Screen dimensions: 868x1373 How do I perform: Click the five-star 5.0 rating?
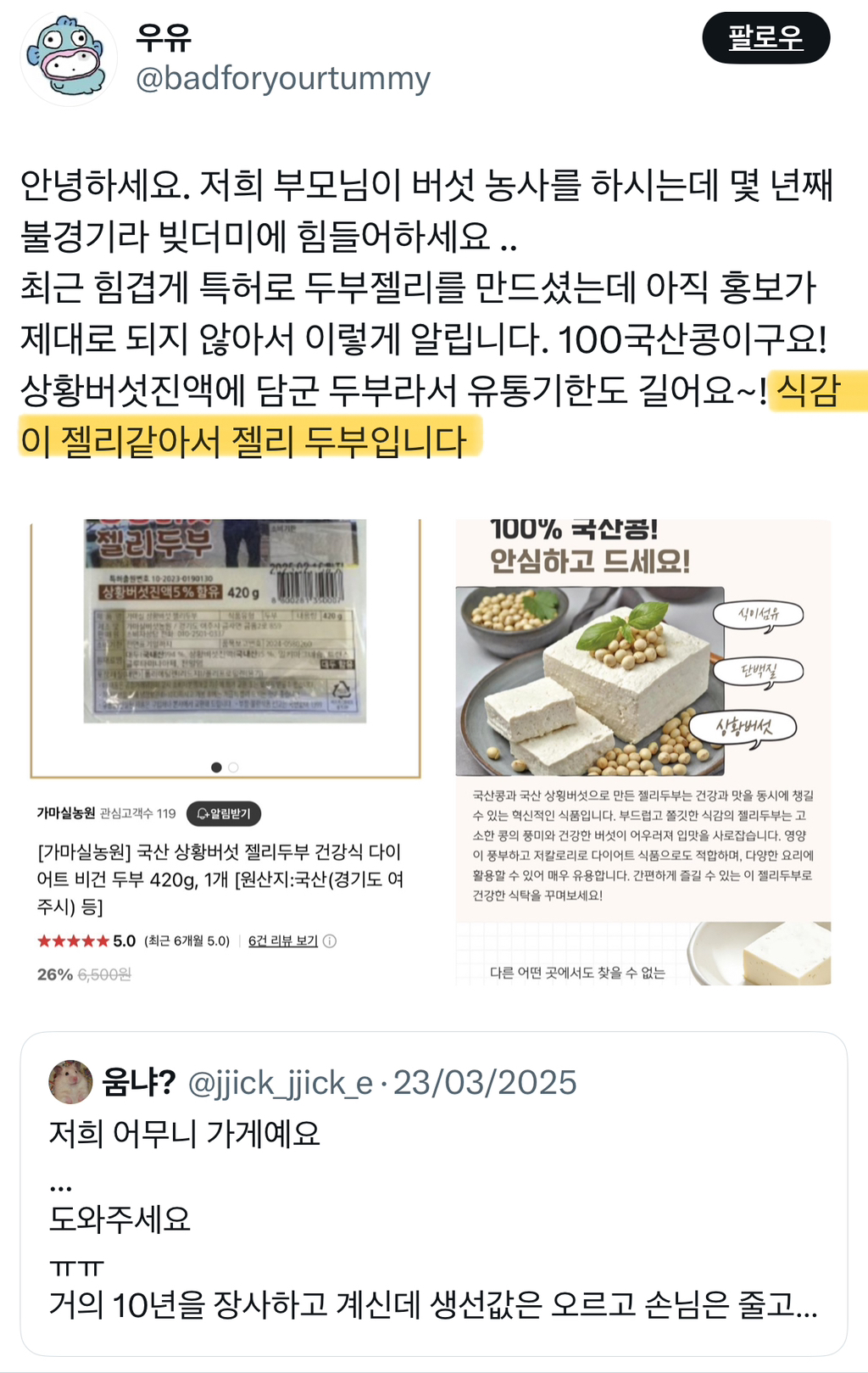[x=86, y=940]
